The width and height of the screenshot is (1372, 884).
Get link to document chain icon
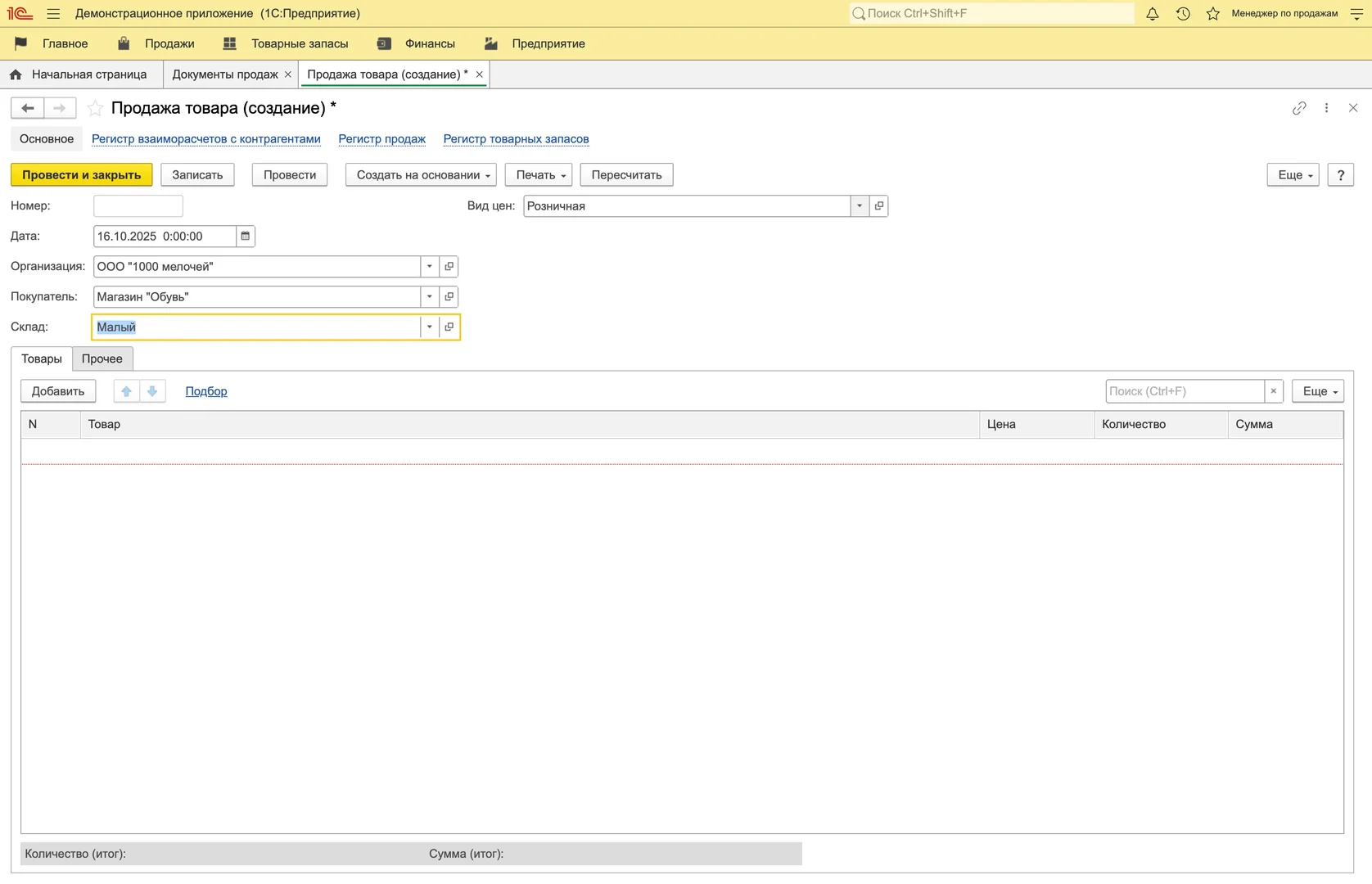coord(1299,108)
